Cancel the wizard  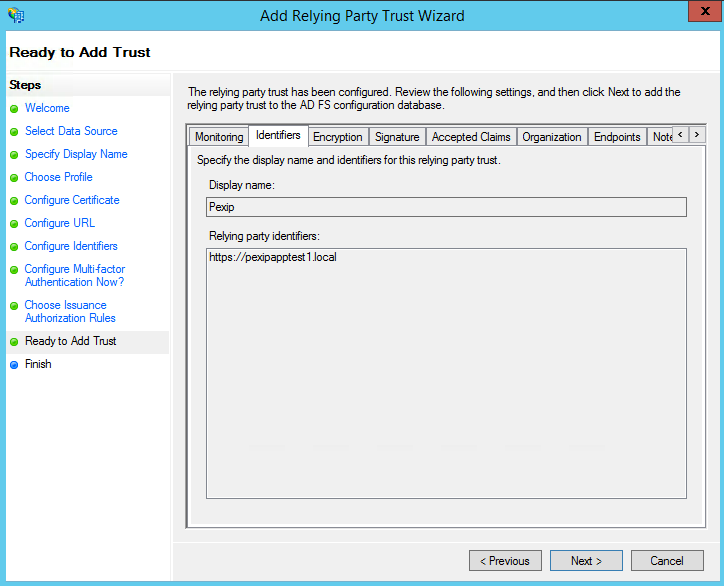pyautogui.click(x=667, y=561)
